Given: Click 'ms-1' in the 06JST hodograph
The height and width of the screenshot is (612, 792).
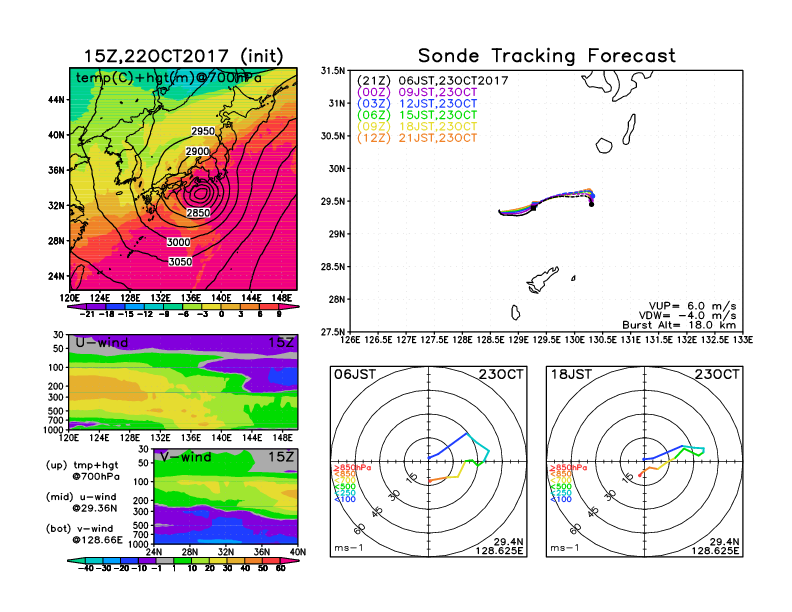Looking at the screenshot, I should point(349,548).
